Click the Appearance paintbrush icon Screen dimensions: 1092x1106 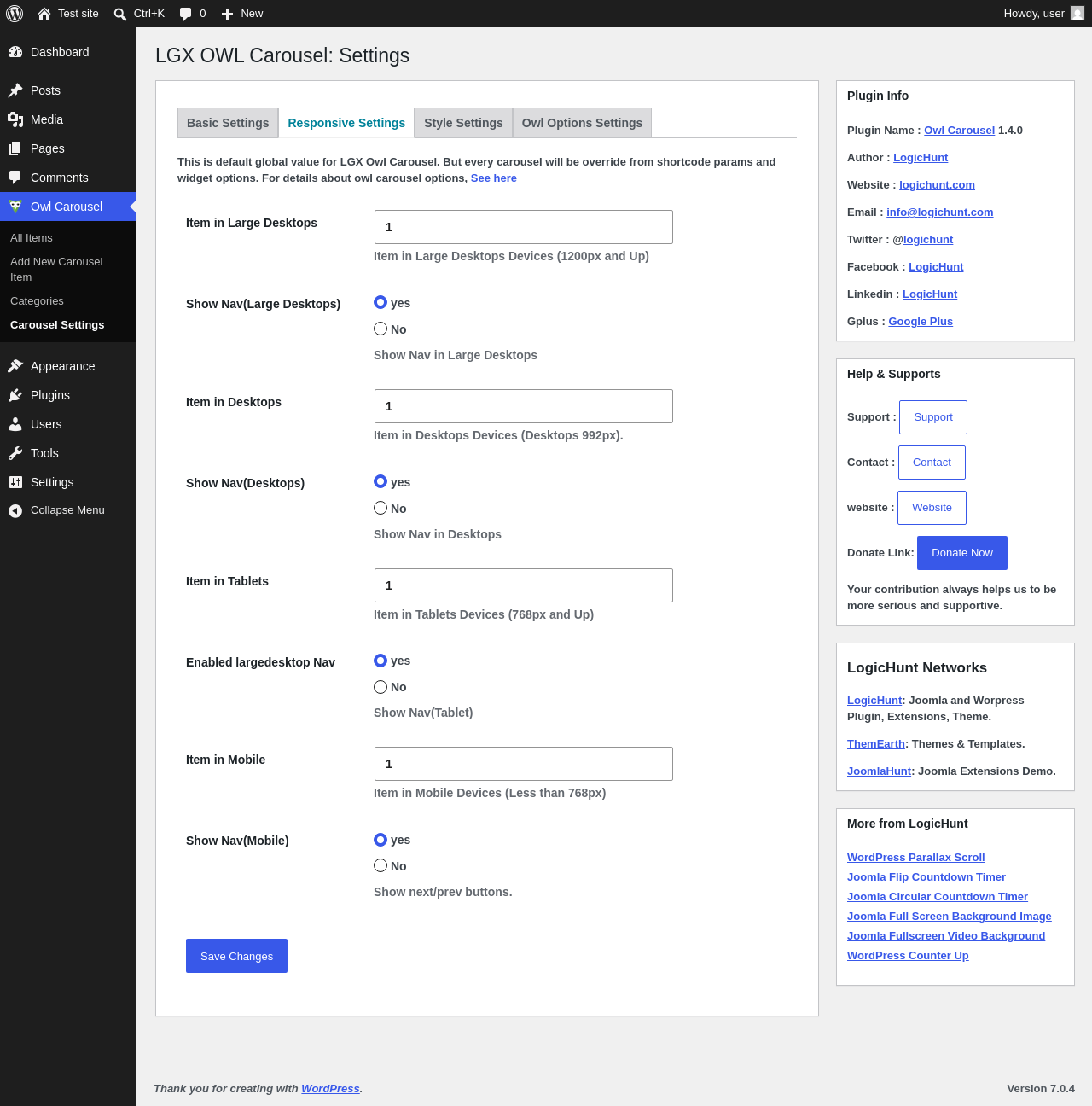(15, 366)
